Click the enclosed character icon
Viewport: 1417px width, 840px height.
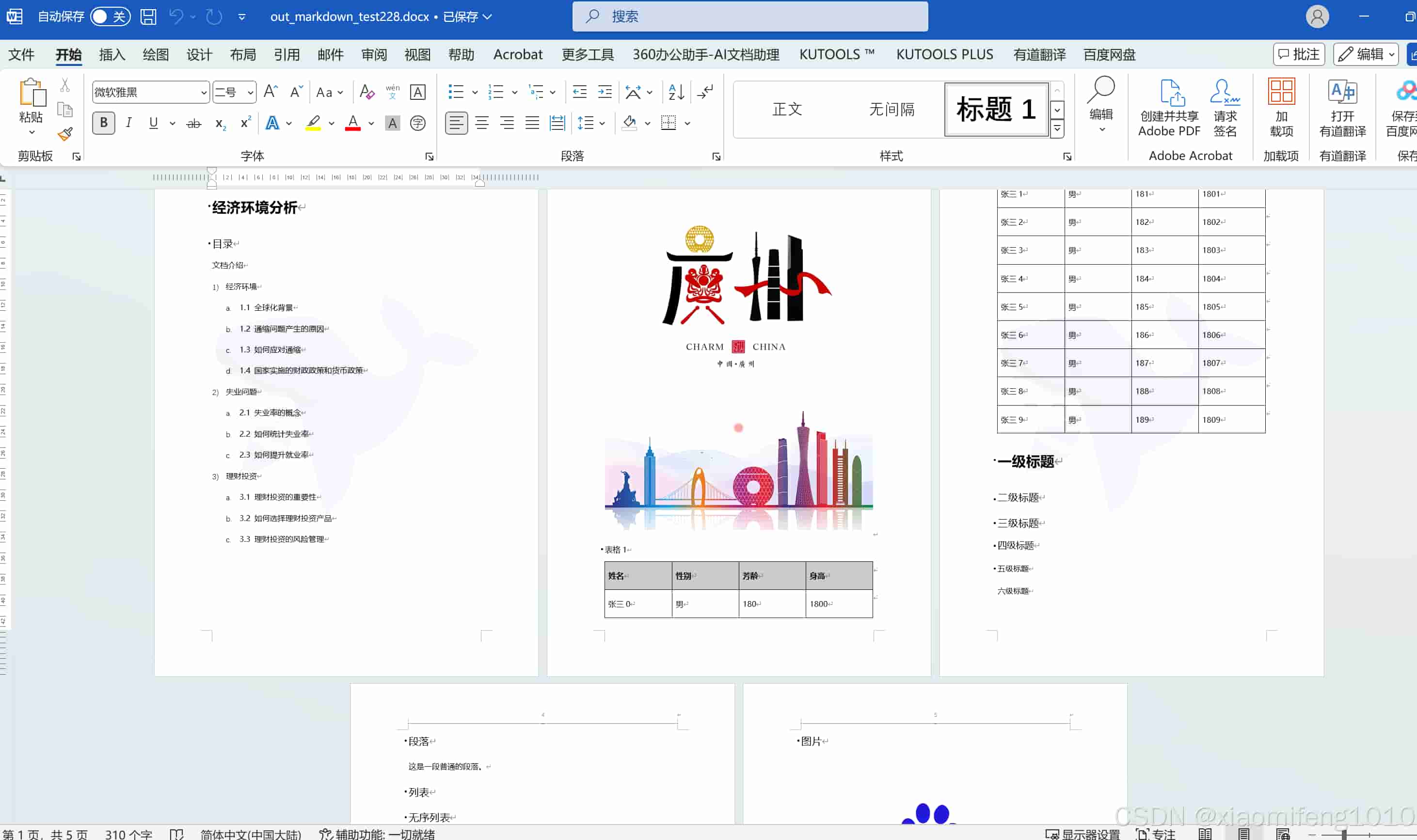tap(418, 123)
